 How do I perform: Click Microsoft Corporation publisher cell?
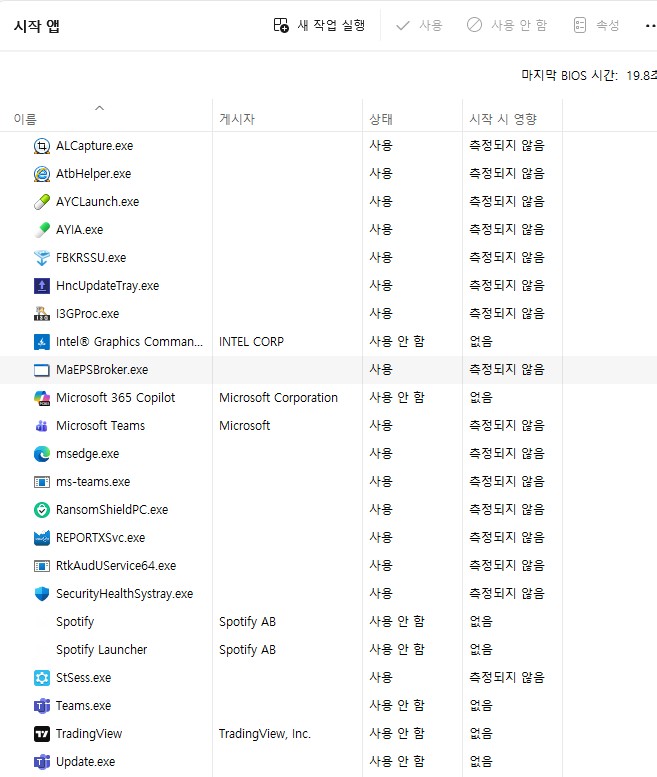coord(278,398)
